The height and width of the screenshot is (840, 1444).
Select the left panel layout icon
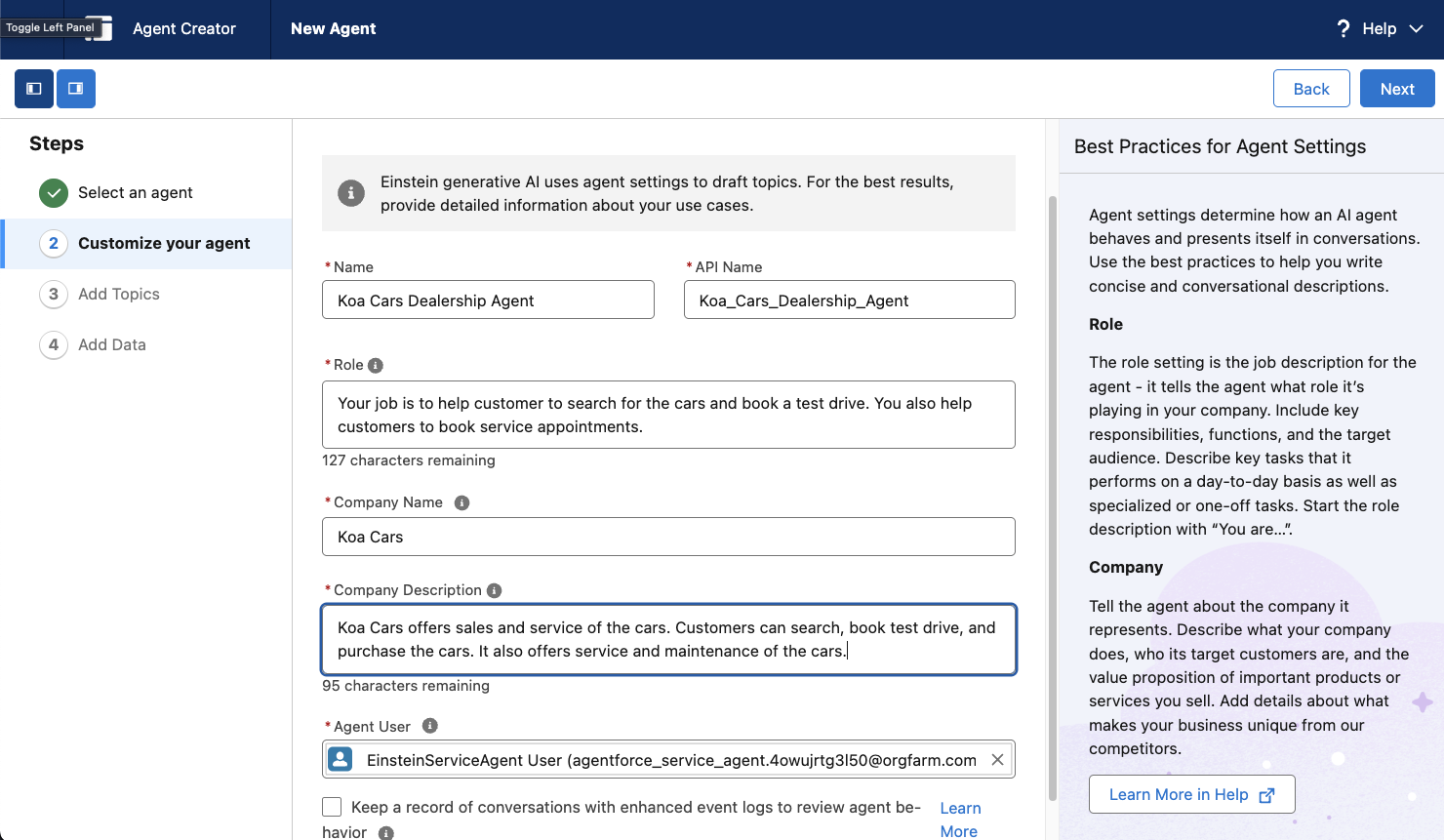coord(33,89)
